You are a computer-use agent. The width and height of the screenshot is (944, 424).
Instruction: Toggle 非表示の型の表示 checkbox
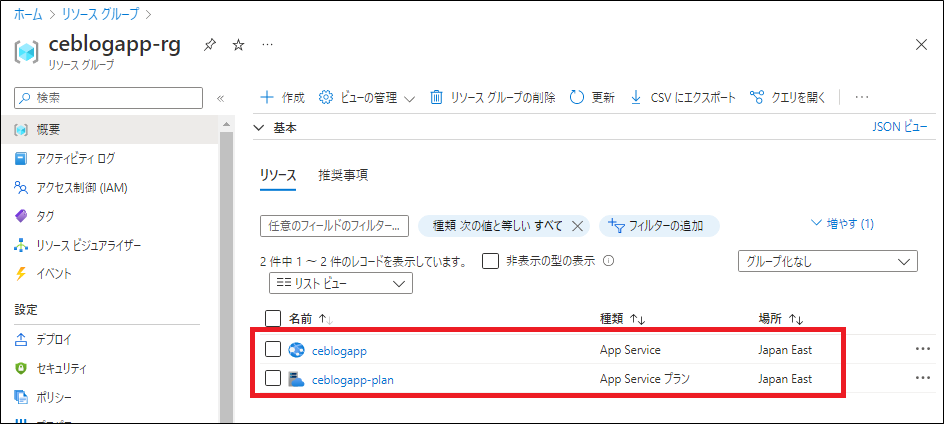(491, 261)
